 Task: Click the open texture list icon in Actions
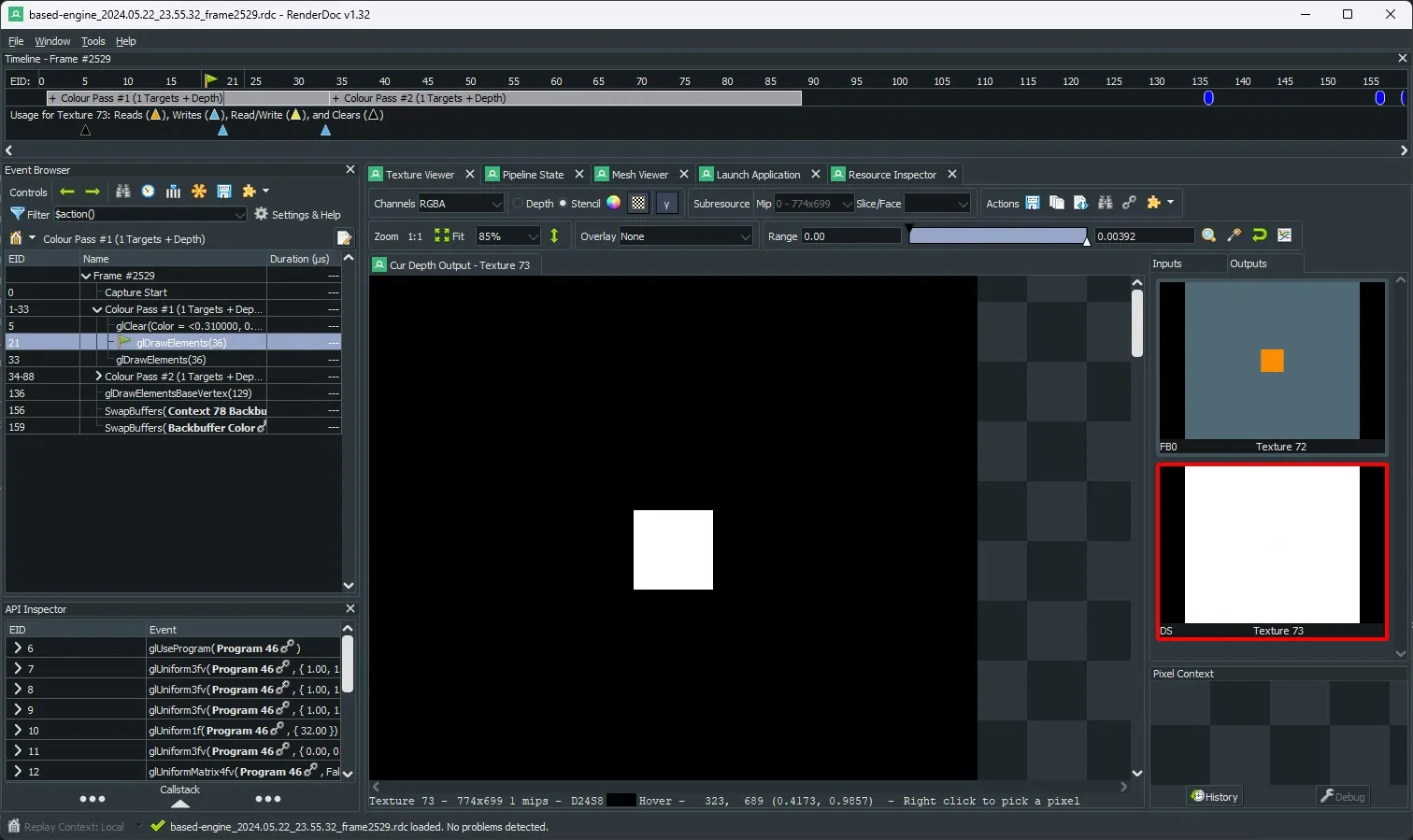coord(1080,203)
